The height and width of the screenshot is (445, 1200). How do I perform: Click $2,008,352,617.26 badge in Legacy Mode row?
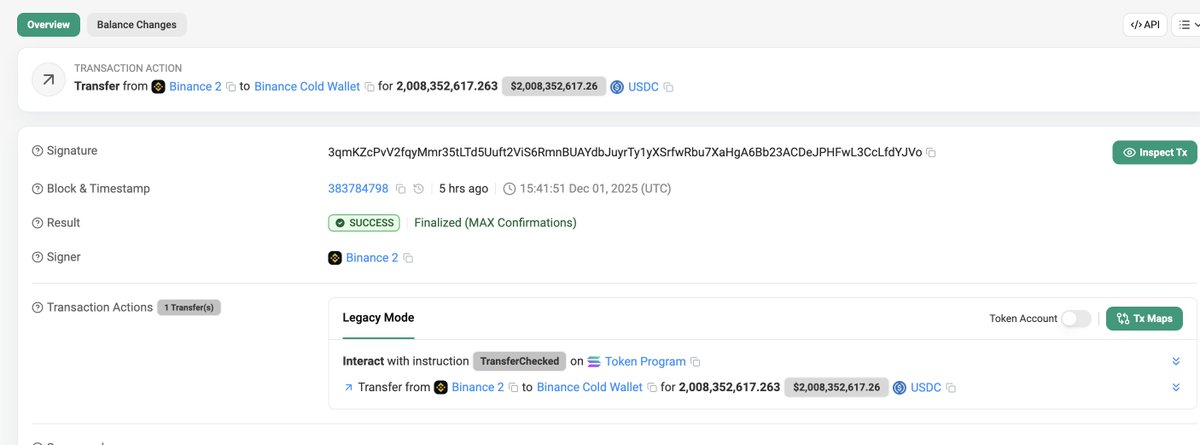tap(837, 387)
